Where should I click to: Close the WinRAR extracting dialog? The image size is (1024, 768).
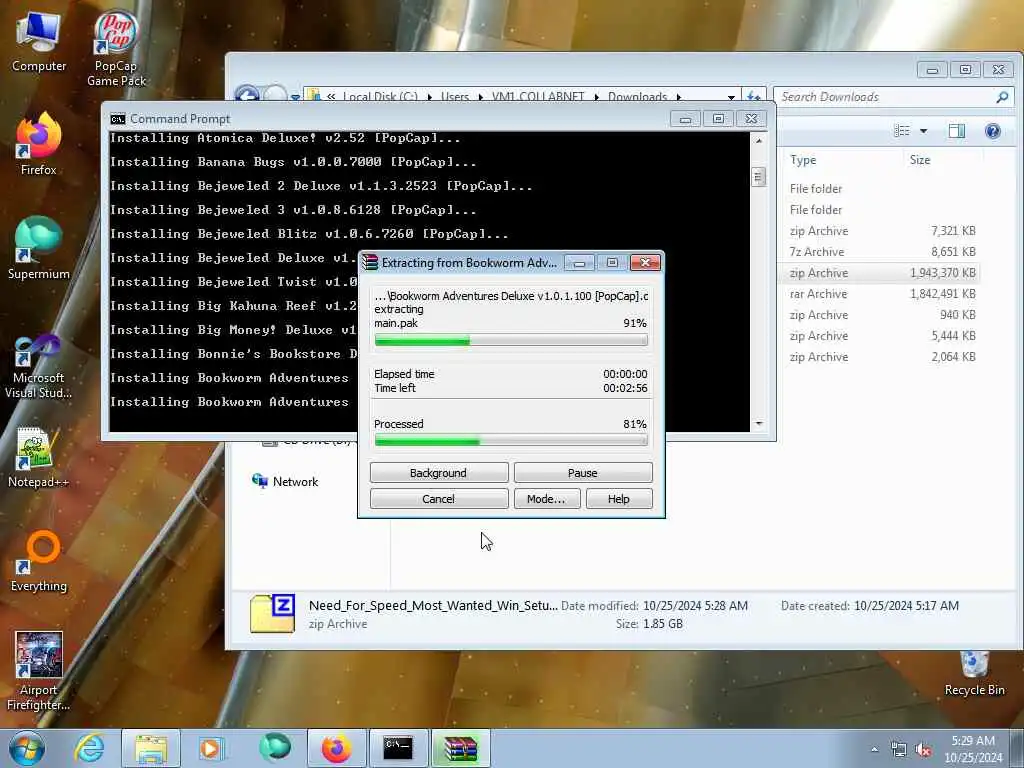pyautogui.click(x=645, y=263)
